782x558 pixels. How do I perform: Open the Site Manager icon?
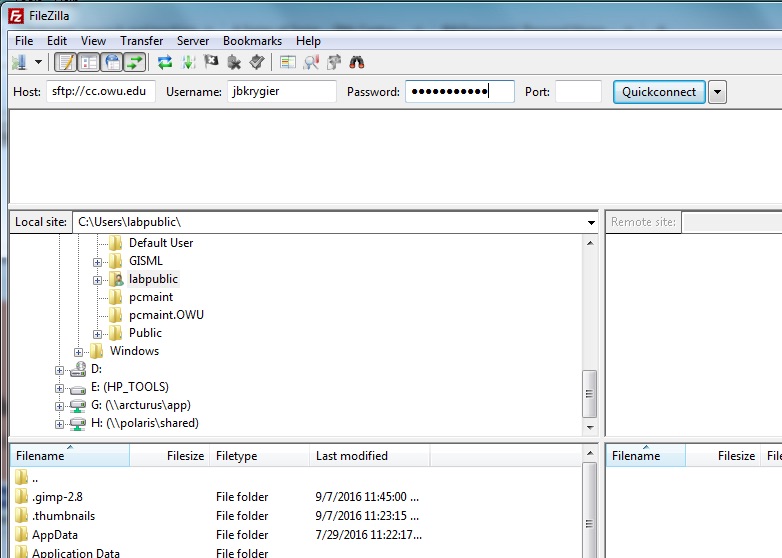tap(19, 62)
